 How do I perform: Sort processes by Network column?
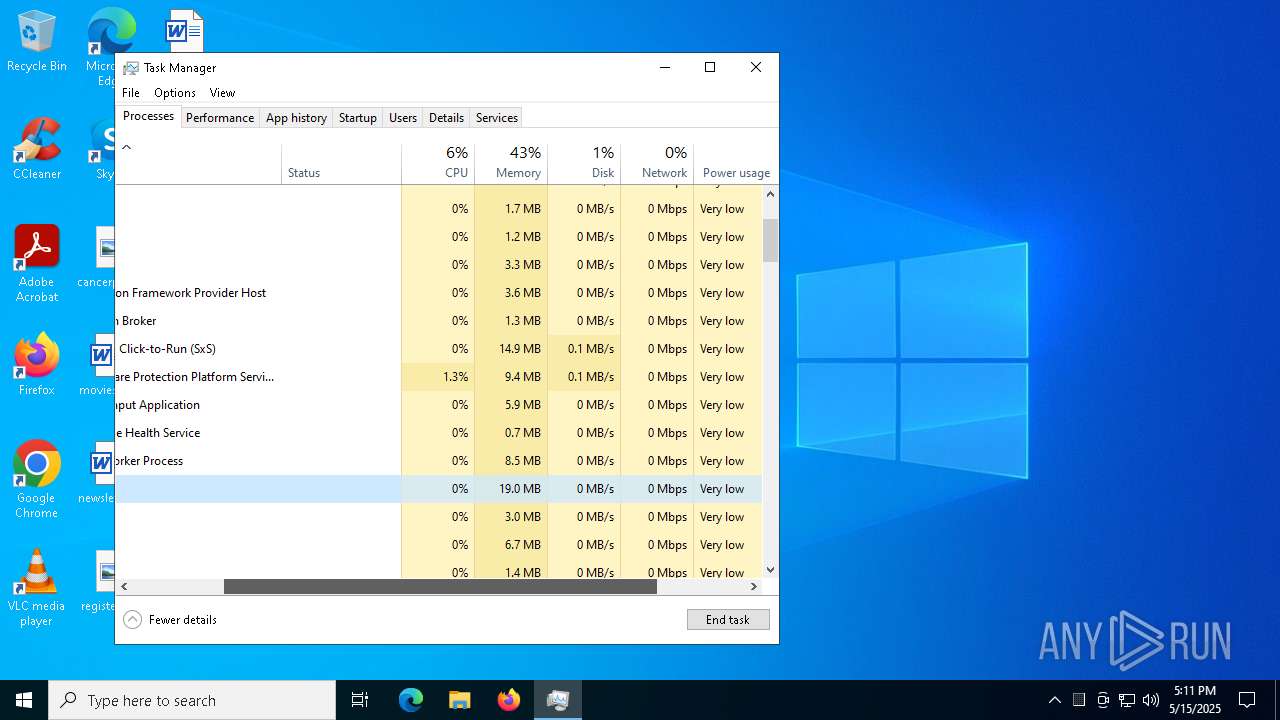click(657, 163)
